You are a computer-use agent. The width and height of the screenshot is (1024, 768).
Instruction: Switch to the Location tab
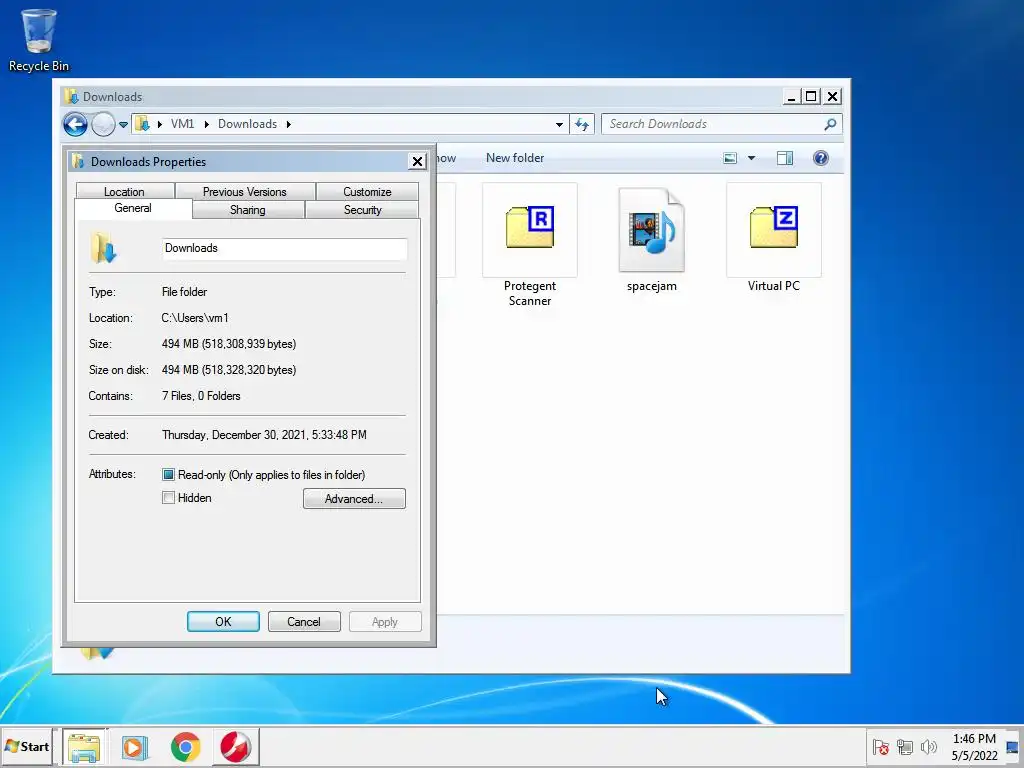pyautogui.click(x=124, y=191)
